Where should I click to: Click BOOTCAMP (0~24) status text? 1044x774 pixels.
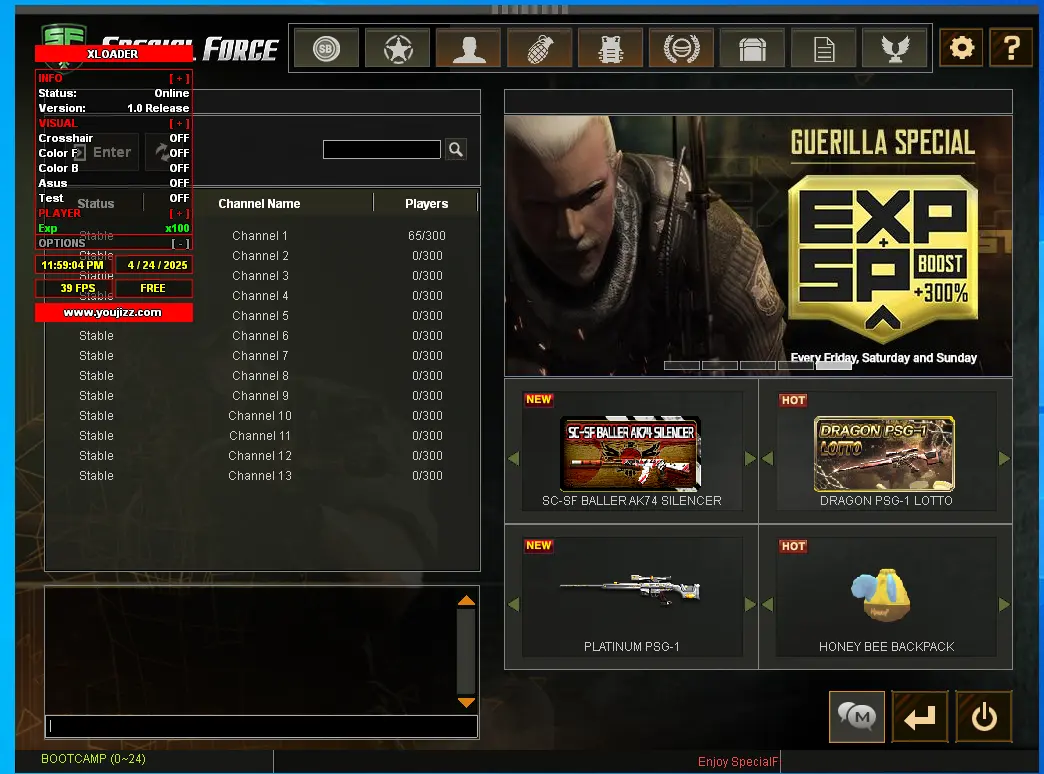click(x=93, y=759)
